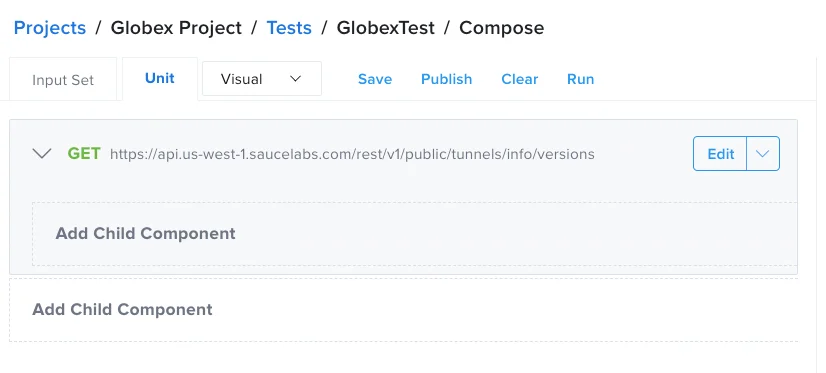826x373 pixels.
Task: Run the GlobexTest test
Action: (x=581, y=79)
